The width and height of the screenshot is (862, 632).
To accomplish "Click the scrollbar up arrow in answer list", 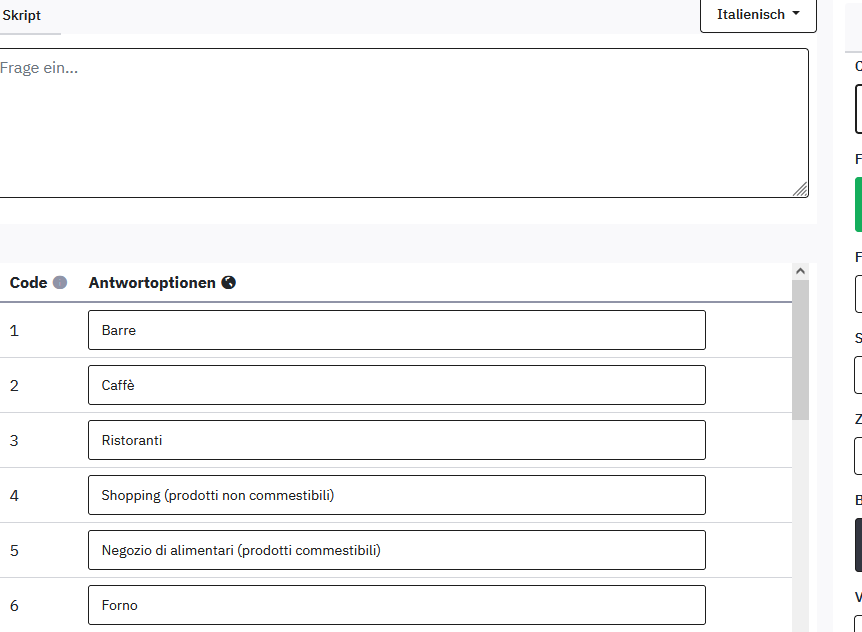I will [x=800, y=271].
